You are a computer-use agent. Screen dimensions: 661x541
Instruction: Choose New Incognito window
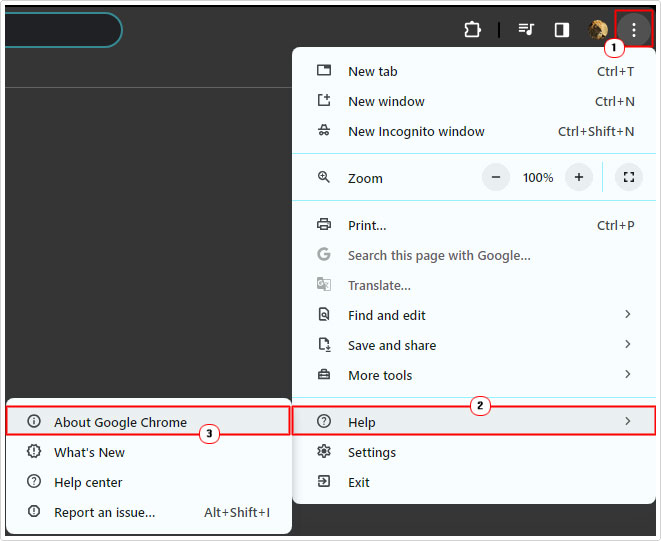click(474, 131)
